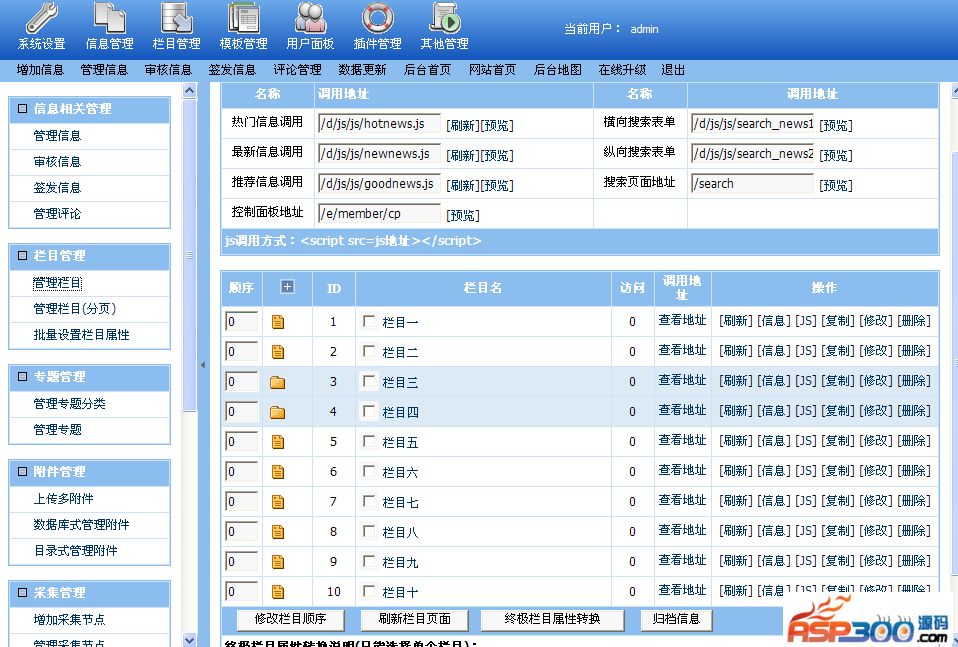This screenshot has height=647, width=958.
Task: Tick the 栏目五 checkbox
Action: (x=370, y=442)
